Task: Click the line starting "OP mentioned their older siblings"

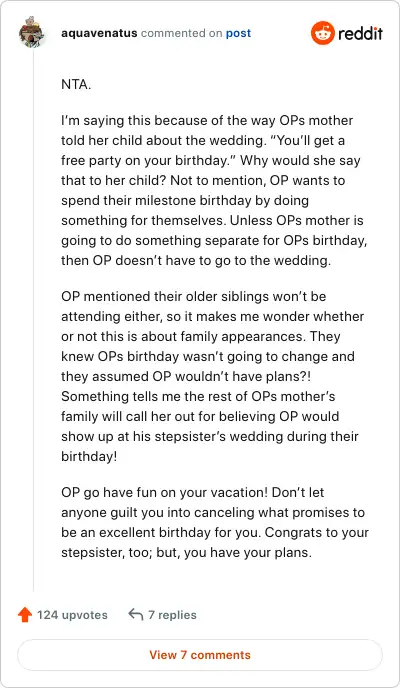Action: pyautogui.click(x=193, y=296)
